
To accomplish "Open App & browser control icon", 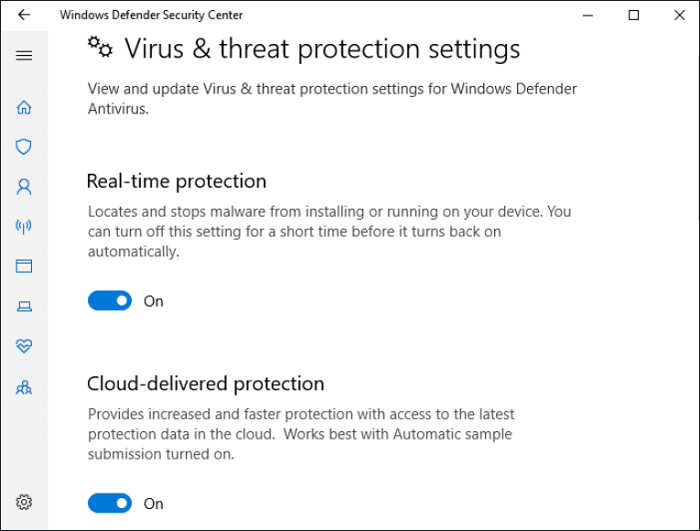I will click(x=24, y=266).
